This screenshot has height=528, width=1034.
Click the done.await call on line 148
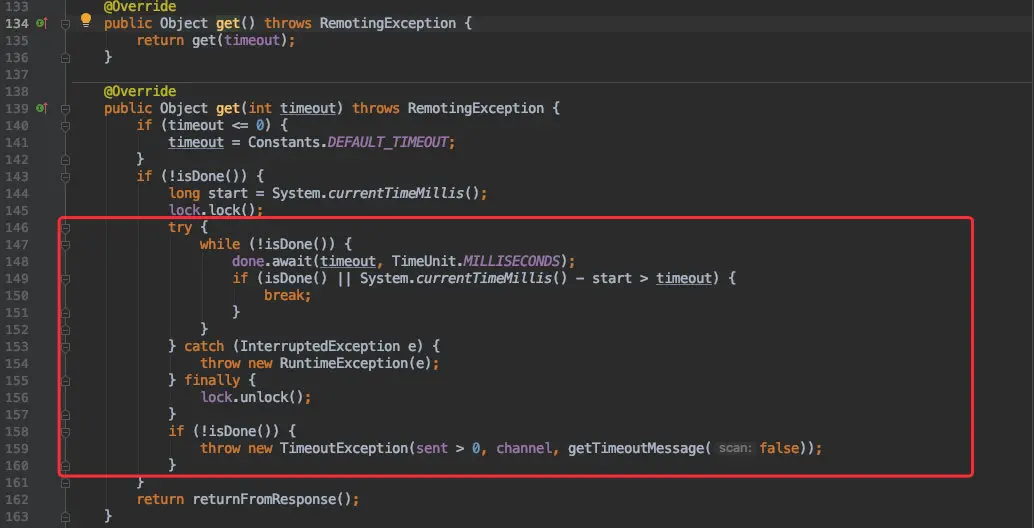click(x=272, y=261)
